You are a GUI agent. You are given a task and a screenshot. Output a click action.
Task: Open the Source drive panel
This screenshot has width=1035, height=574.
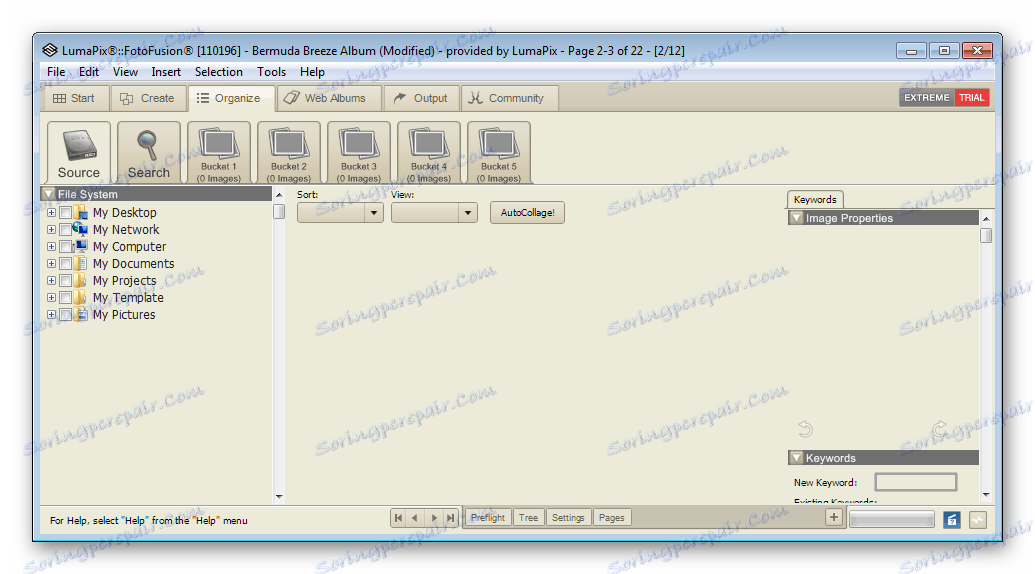click(x=79, y=152)
